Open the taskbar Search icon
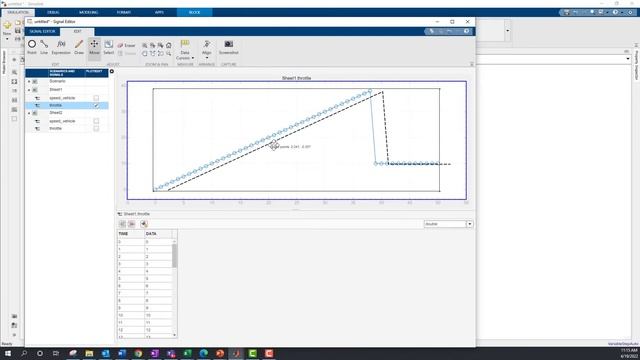 (x=24, y=353)
